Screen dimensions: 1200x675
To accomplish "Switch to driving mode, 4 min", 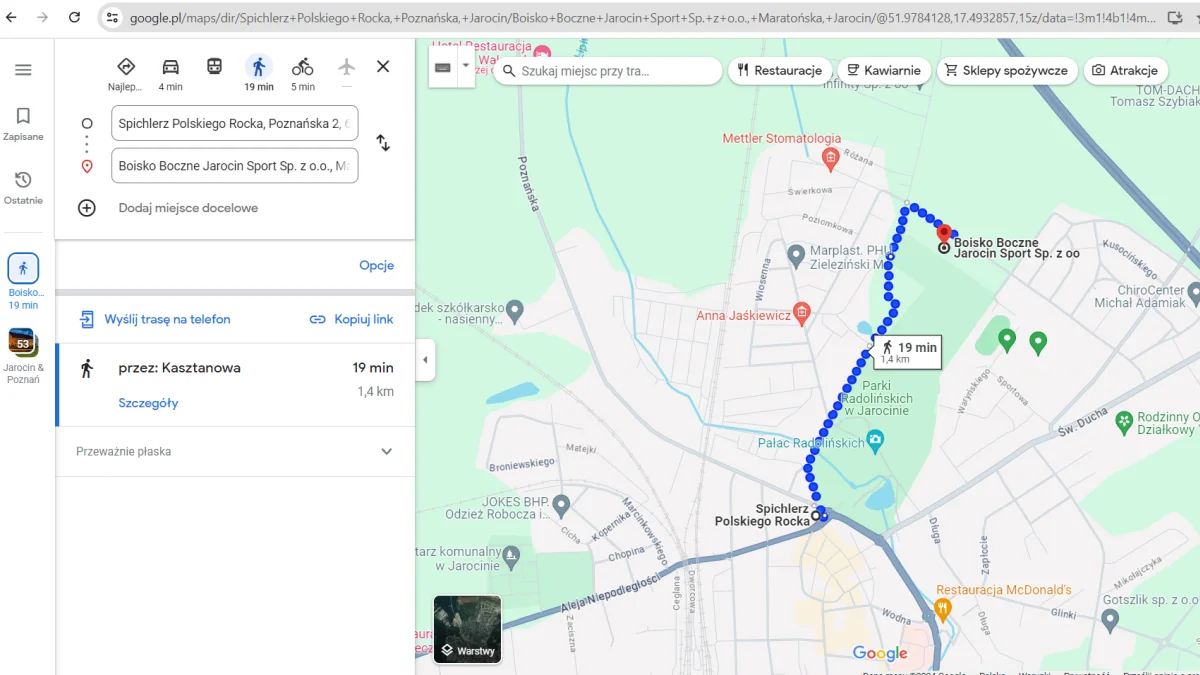I will point(171,73).
